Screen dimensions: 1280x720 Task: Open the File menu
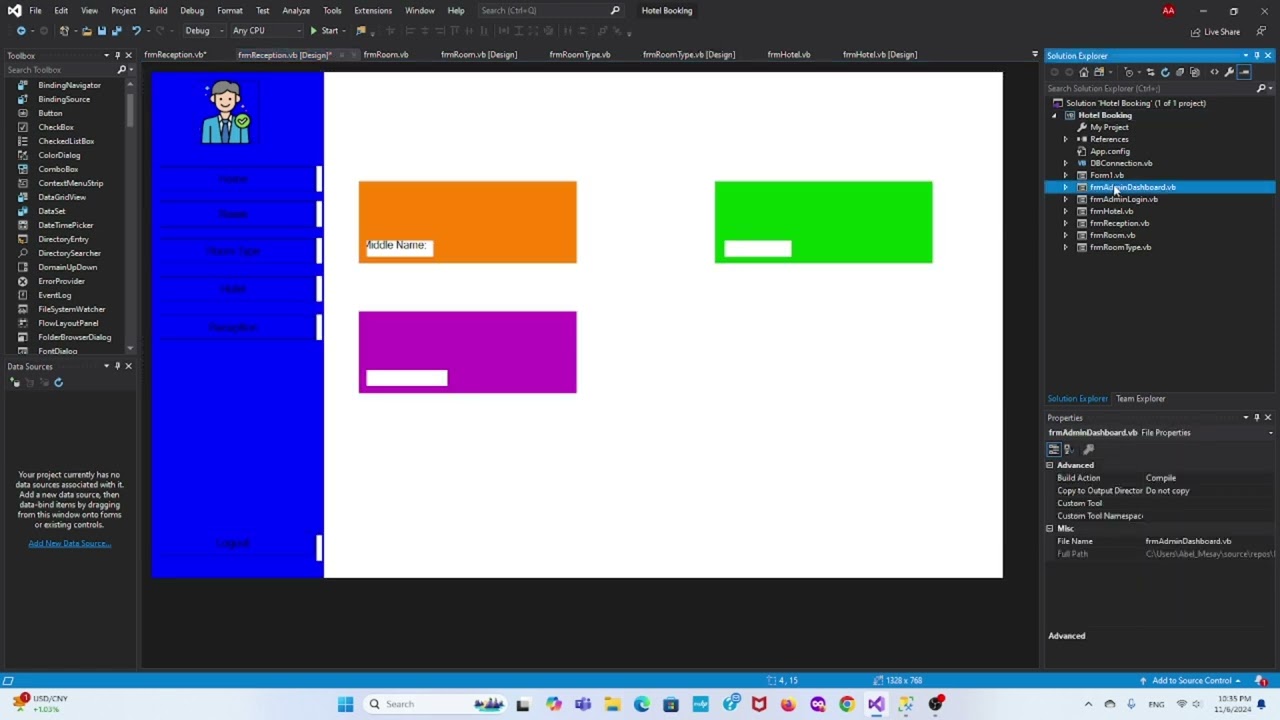pos(35,10)
